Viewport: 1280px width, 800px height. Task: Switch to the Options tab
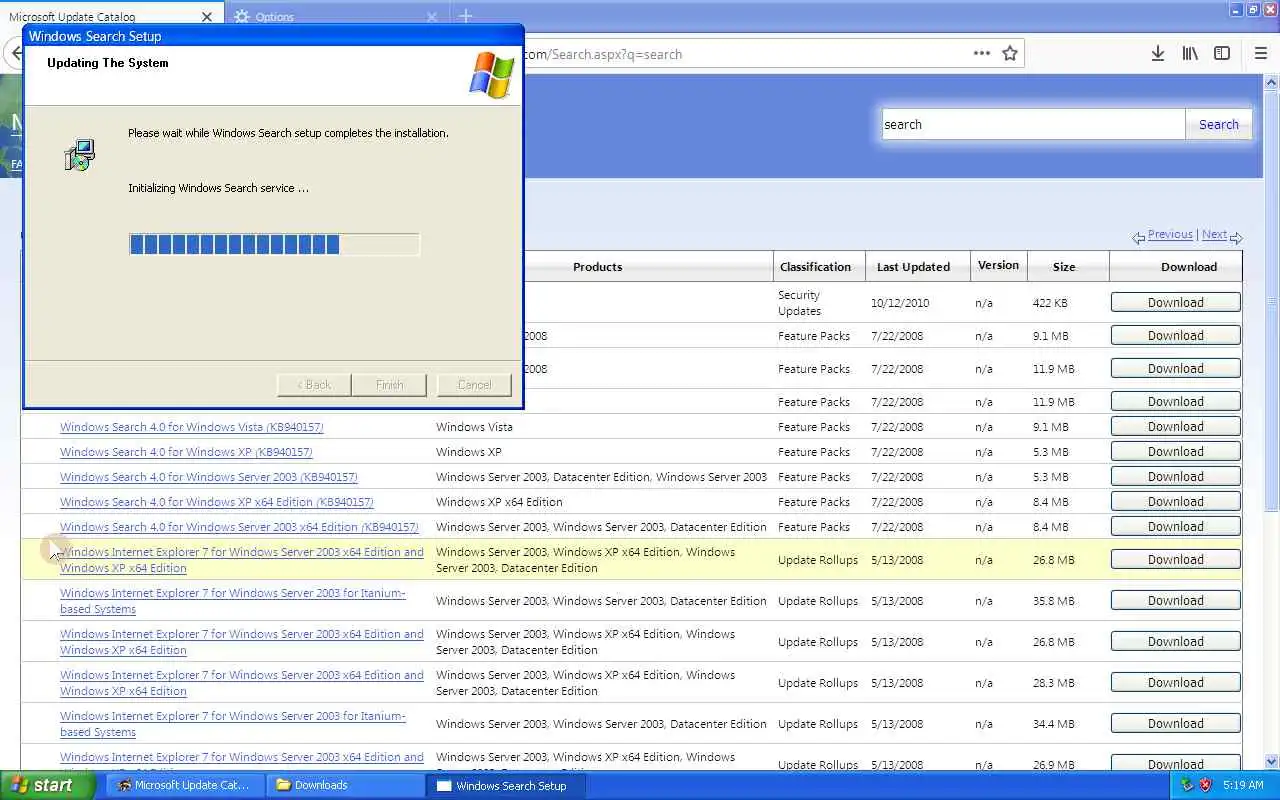[x=335, y=17]
